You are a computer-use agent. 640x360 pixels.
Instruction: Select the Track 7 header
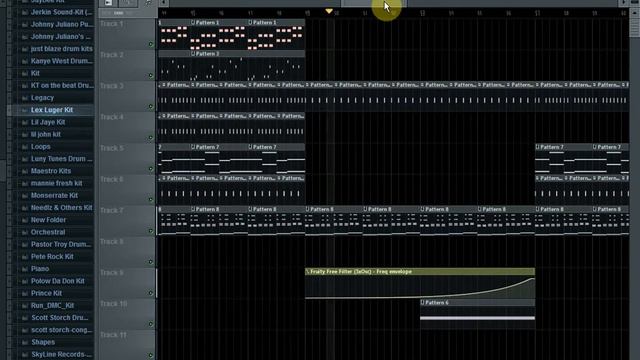[127, 221]
